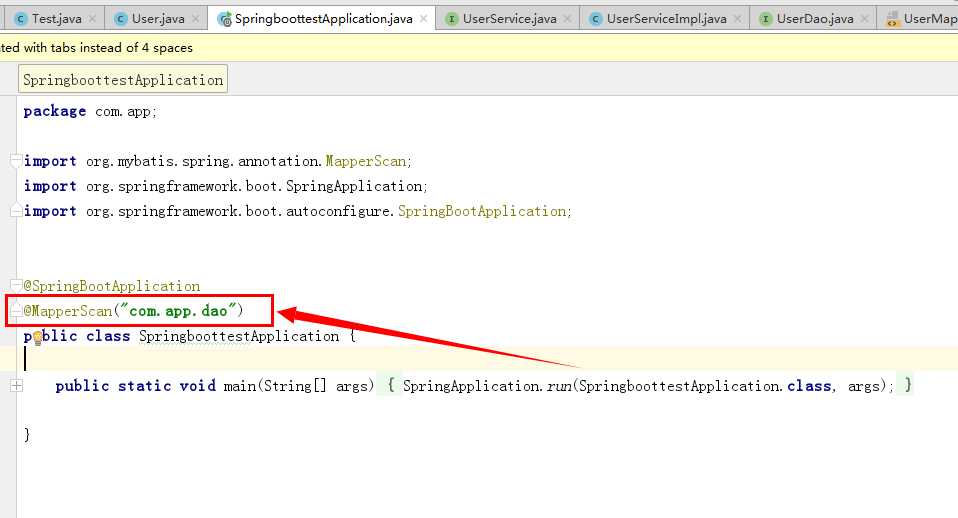
Task: Click the class icon on User.java tab
Action: point(121,19)
